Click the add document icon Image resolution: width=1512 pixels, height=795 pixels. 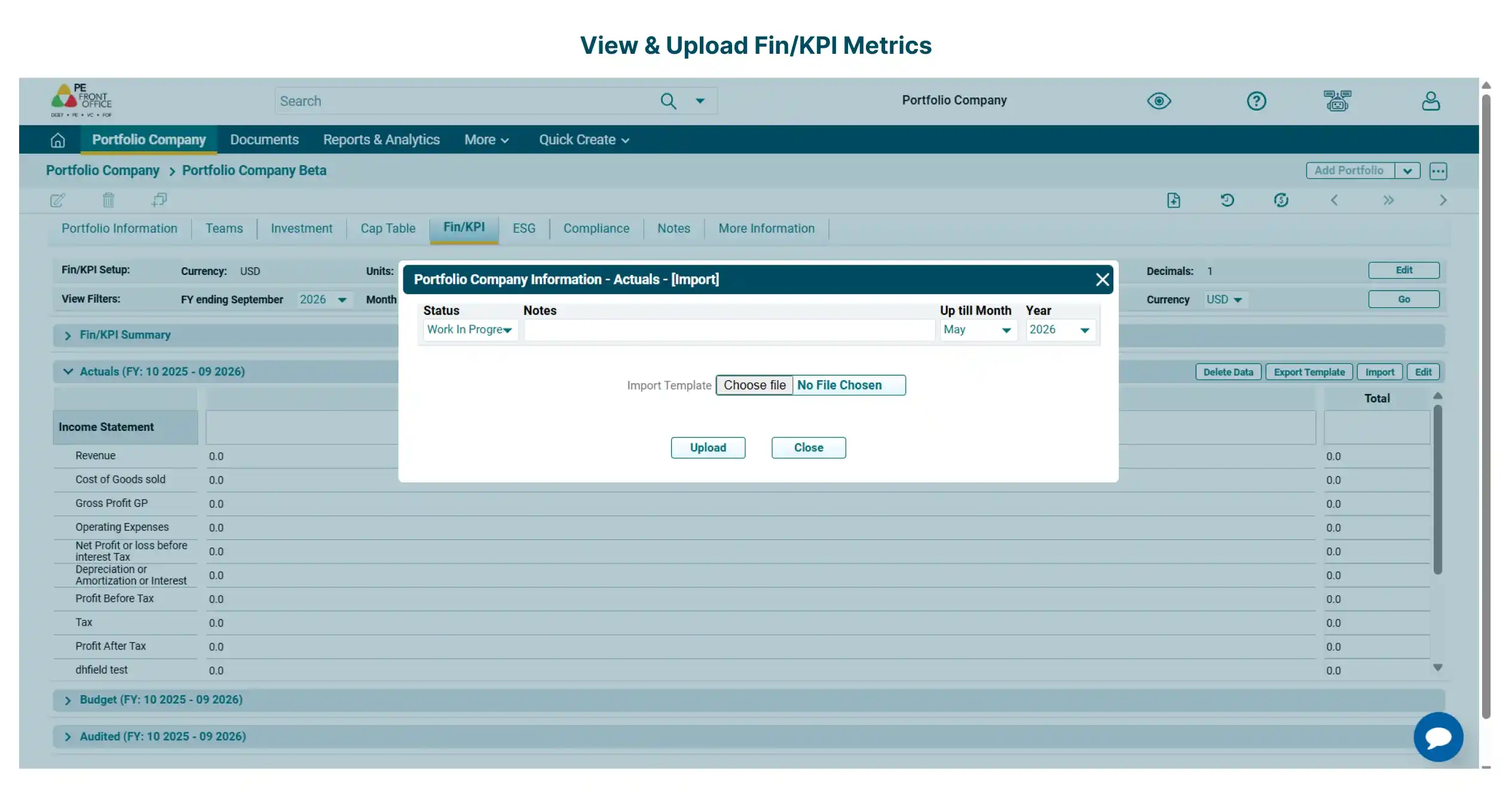[1174, 200]
